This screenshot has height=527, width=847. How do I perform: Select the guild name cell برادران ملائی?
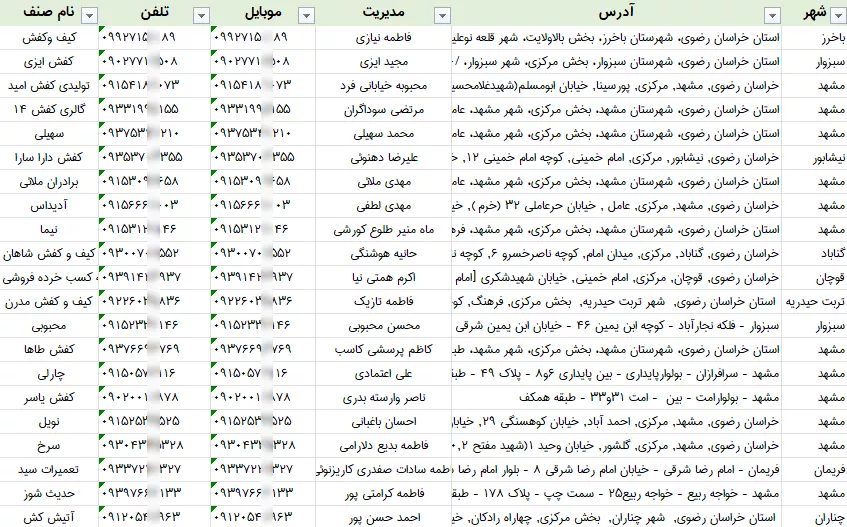click(x=49, y=181)
